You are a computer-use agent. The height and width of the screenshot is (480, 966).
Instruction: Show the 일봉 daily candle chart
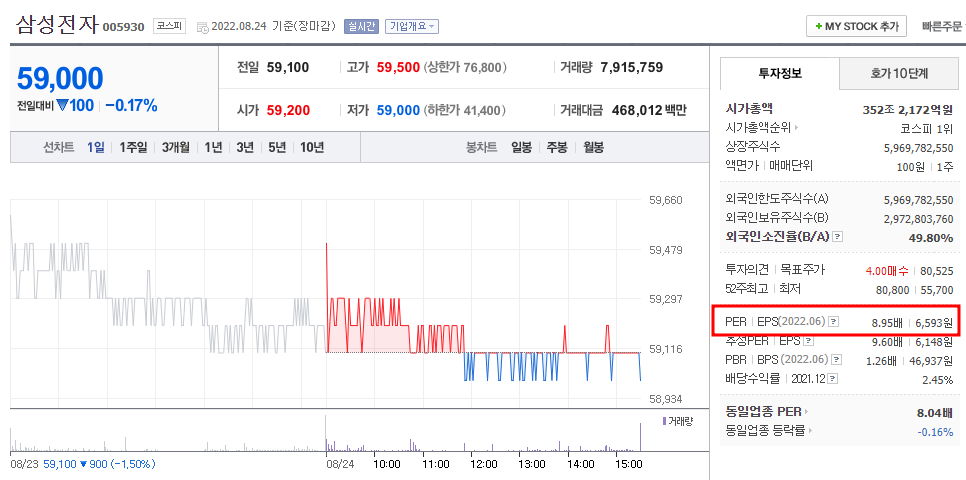click(521, 147)
